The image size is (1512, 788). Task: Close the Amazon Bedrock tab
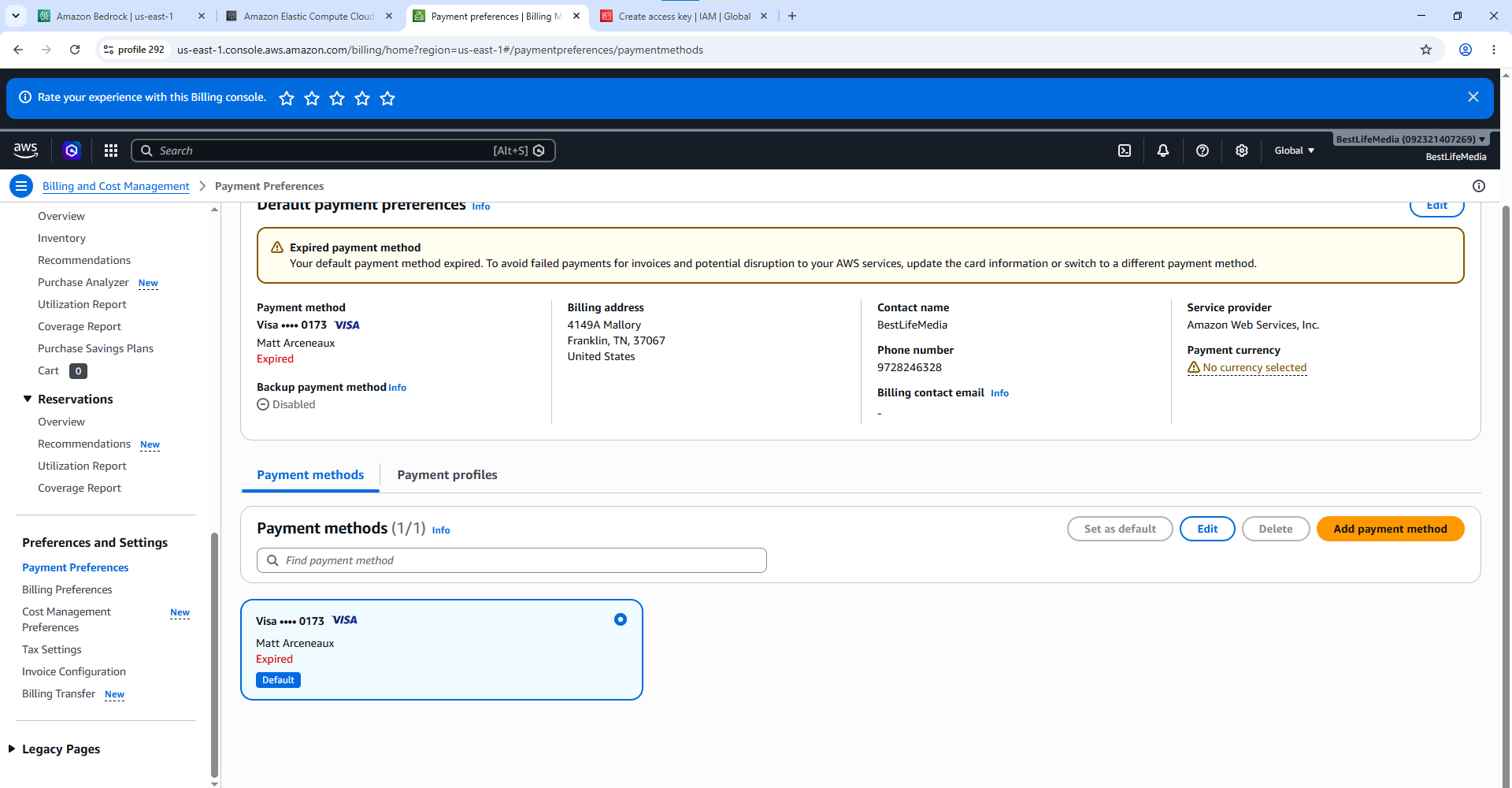click(x=202, y=16)
